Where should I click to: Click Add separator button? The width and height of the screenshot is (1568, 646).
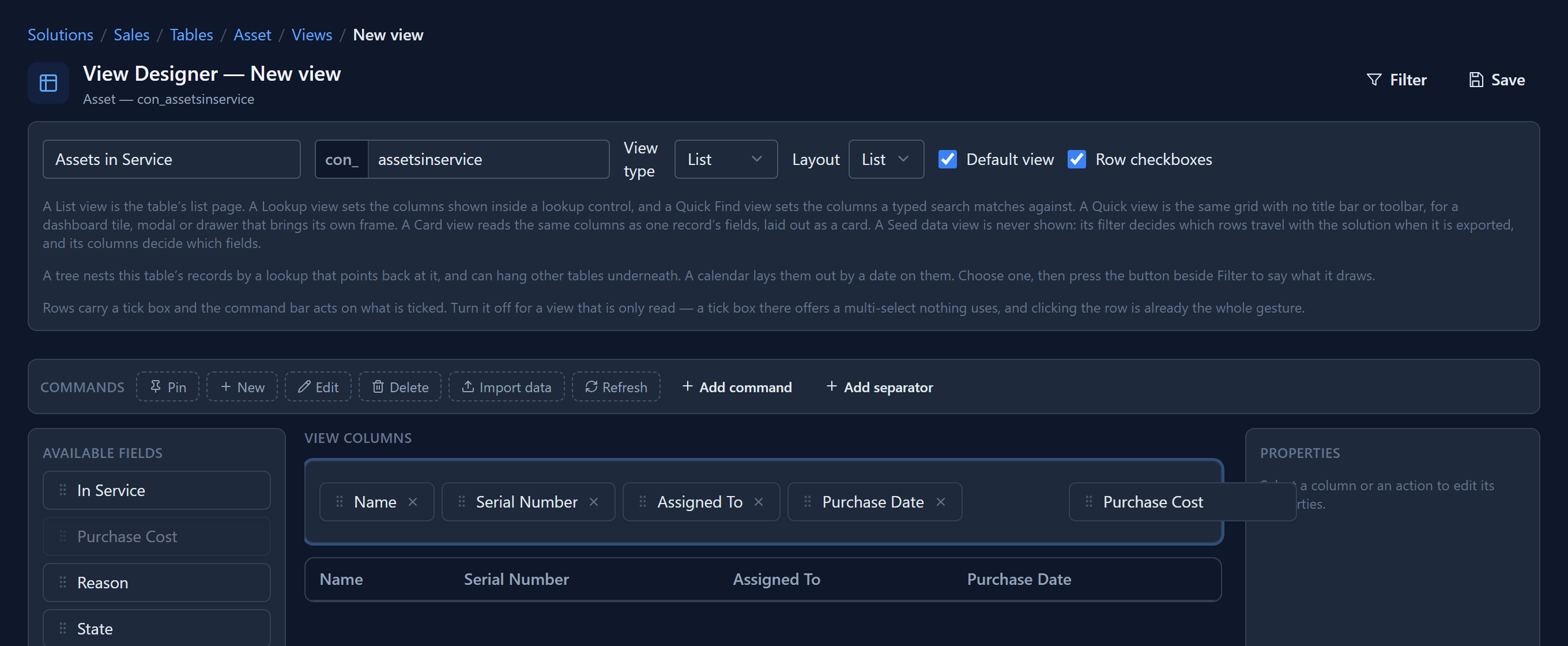(880, 386)
